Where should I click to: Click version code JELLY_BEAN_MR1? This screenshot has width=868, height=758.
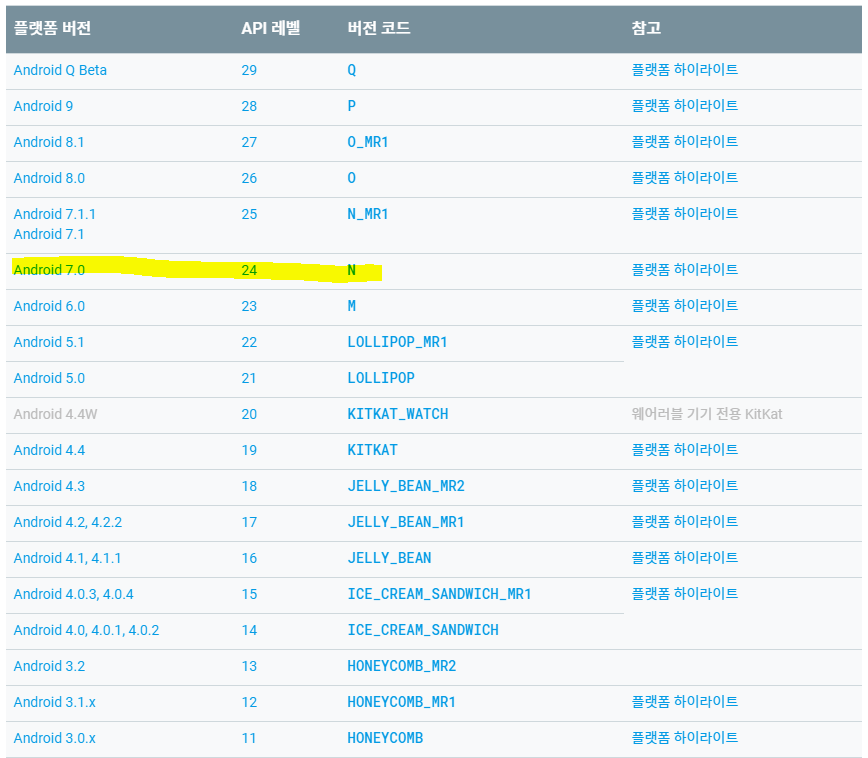pyautogui.click(x=406, y=522)
